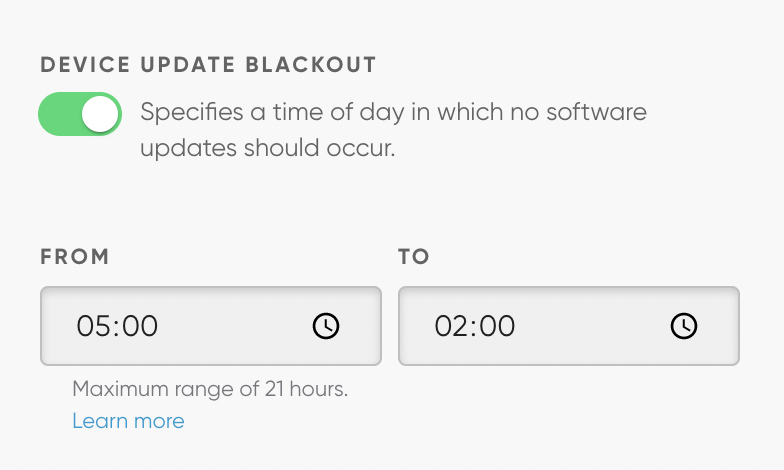
Task: Click the FROM label above the start time
Action: 75,257
